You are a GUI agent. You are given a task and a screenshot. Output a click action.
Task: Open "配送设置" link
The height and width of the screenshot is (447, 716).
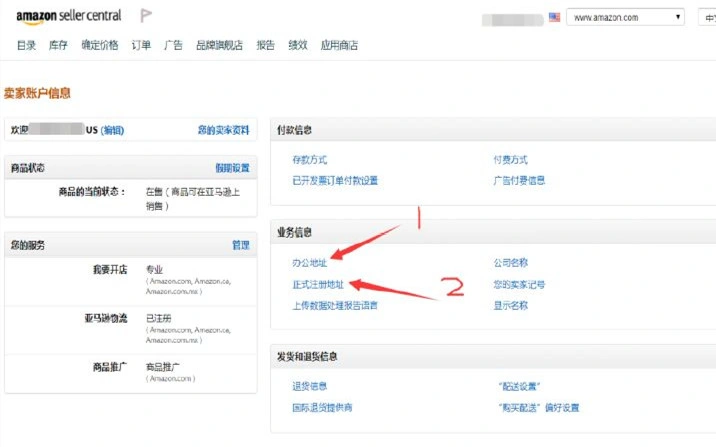(x=519, y=386)
